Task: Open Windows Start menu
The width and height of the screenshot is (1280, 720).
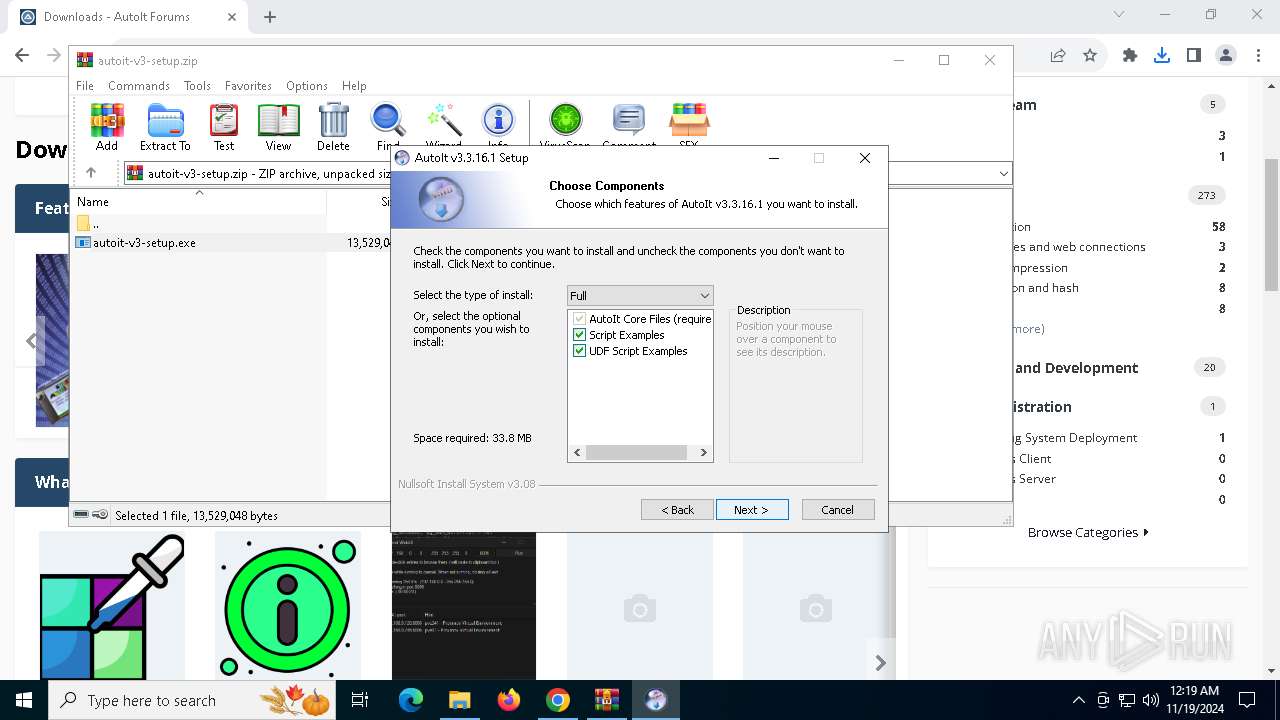Action: 23,700
